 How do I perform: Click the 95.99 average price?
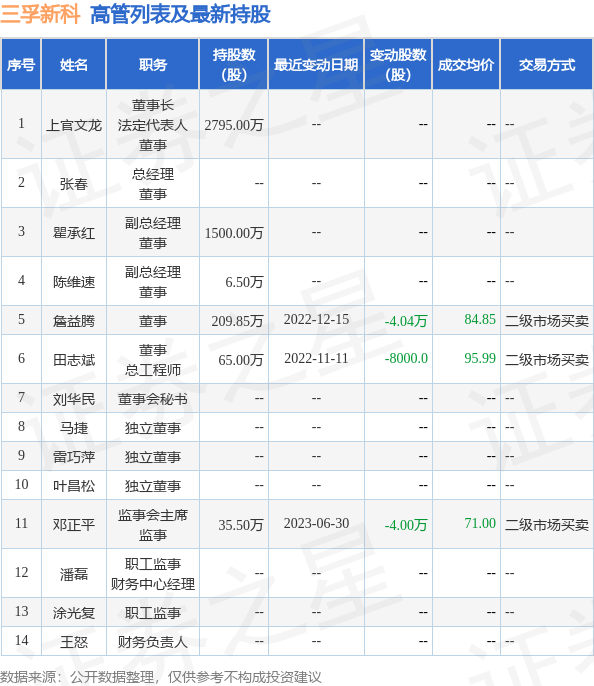(x=480, y=358)
